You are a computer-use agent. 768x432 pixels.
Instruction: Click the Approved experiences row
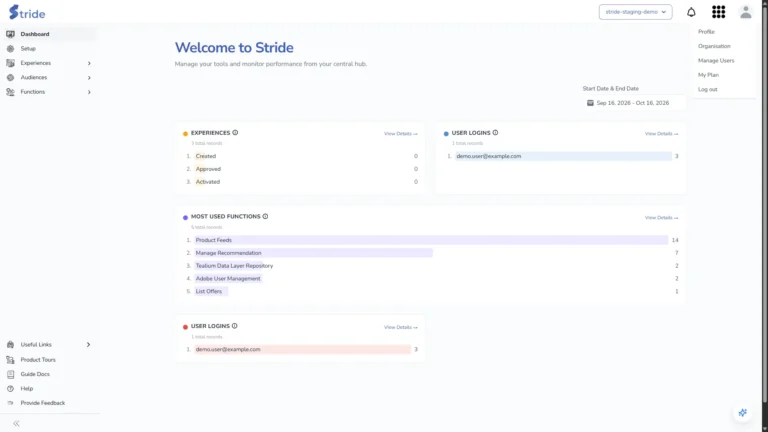(301, 169)
